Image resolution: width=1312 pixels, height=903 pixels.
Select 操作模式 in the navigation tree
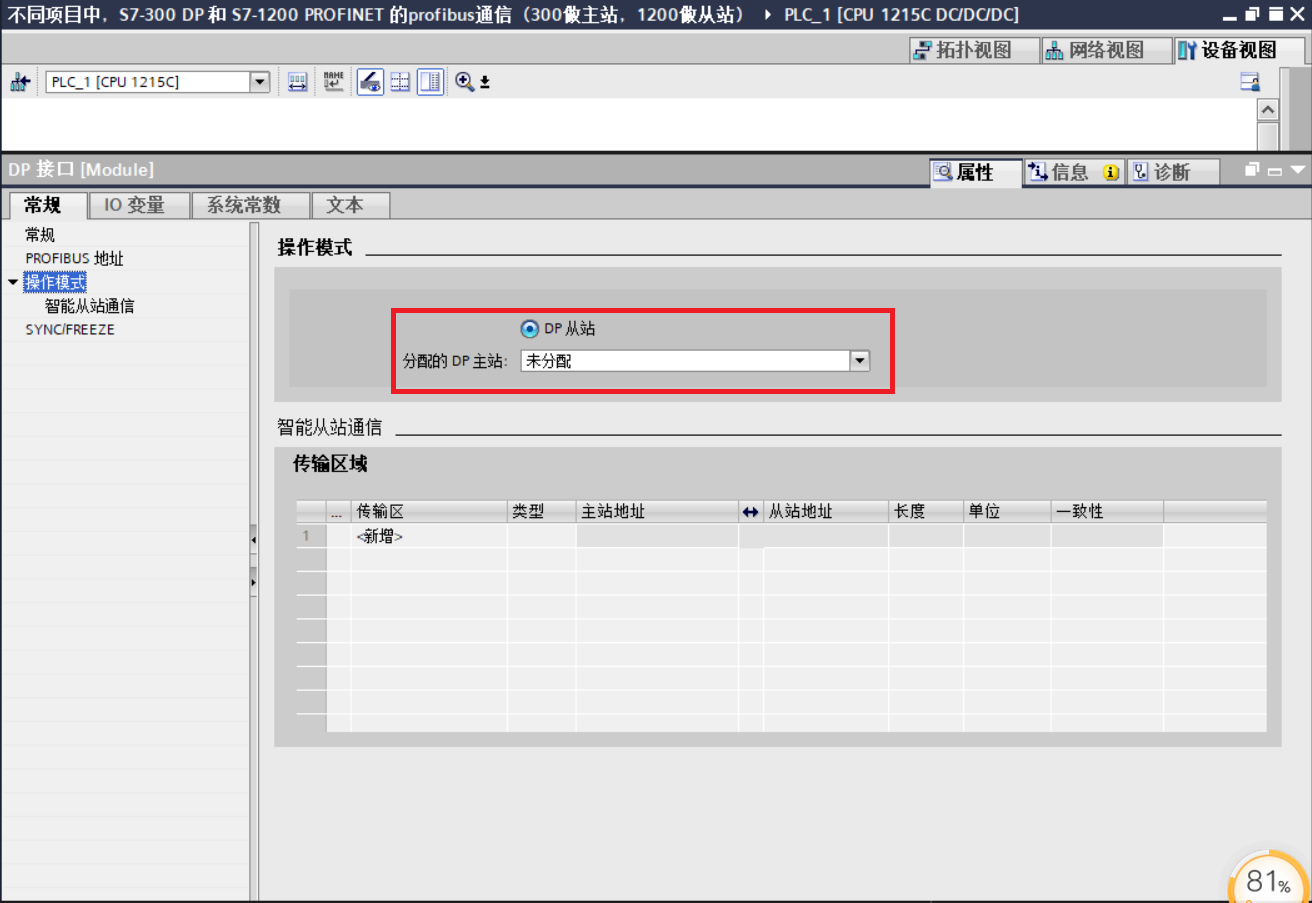click(55, 283)
